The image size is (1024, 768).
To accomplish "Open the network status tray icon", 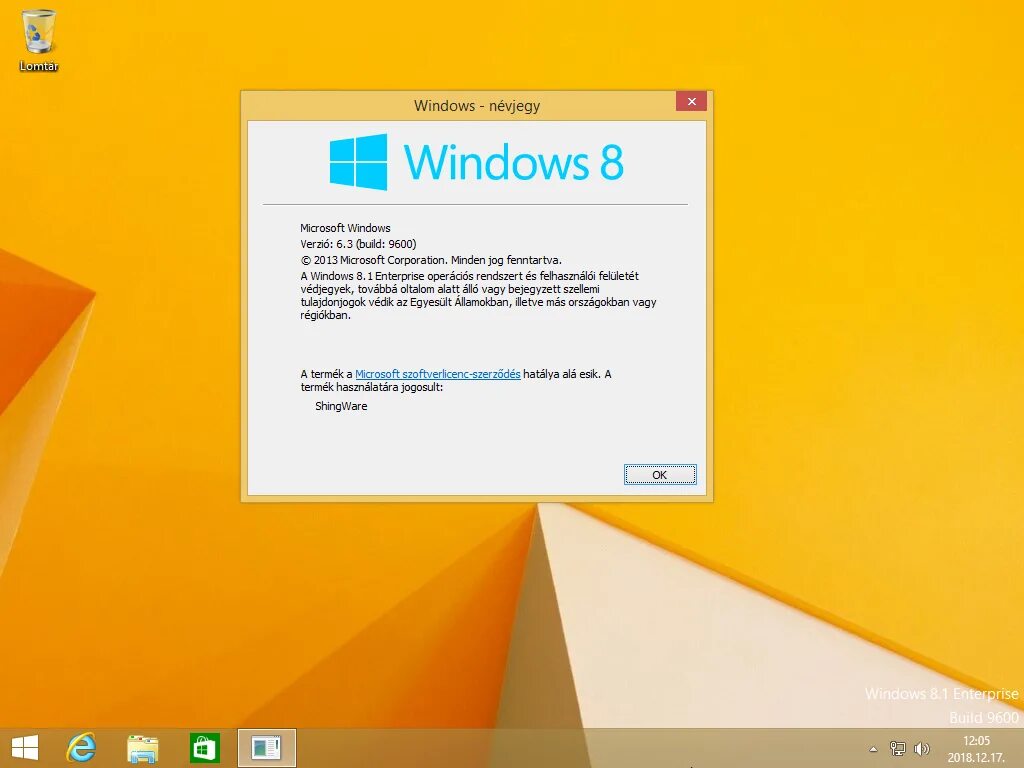I will coord(897,748).
